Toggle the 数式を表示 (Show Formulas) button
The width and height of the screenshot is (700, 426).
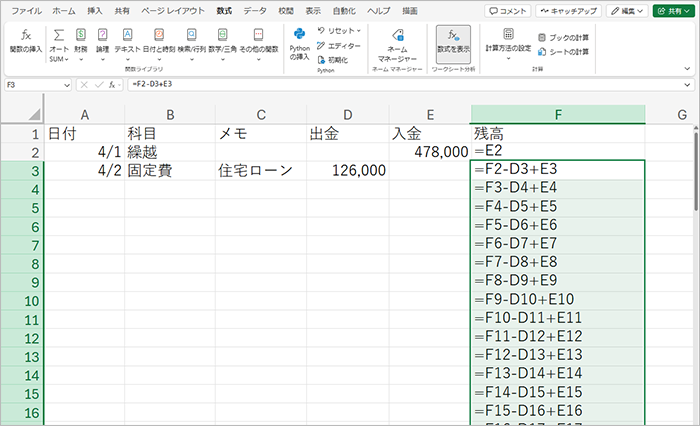pyautogui.click(x=453, y=44)
